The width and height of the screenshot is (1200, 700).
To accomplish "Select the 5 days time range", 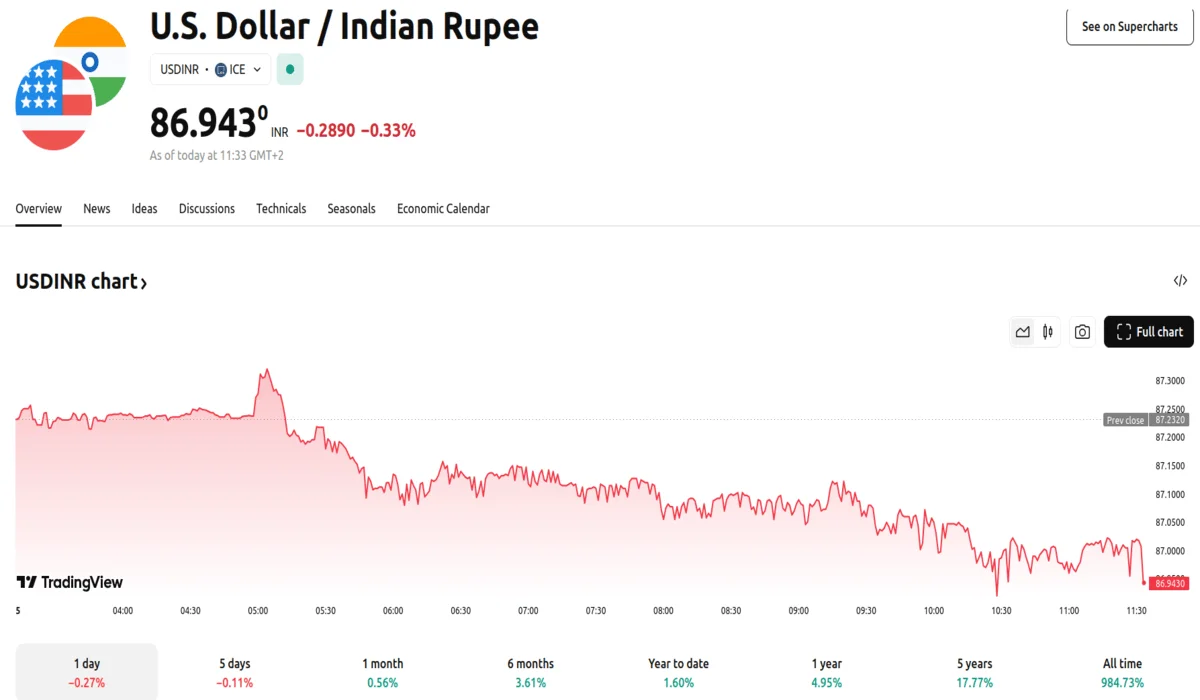I will 235,672.
